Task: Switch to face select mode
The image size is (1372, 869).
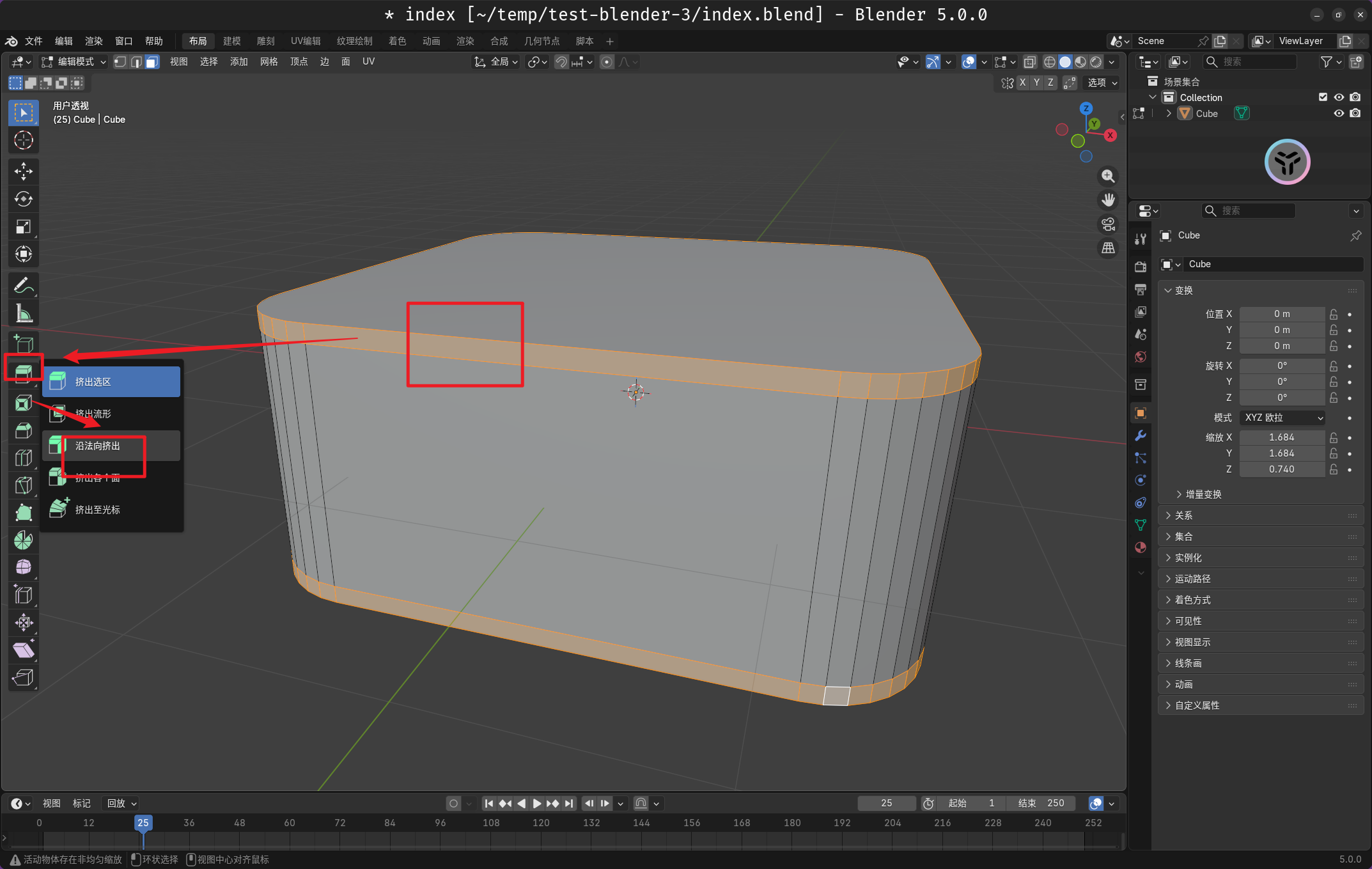Action: [x=152, y=62]
